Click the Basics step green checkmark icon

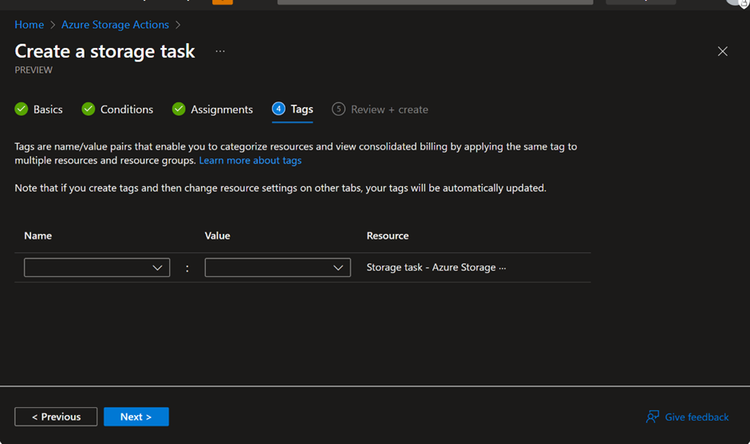tap(21, 109)
